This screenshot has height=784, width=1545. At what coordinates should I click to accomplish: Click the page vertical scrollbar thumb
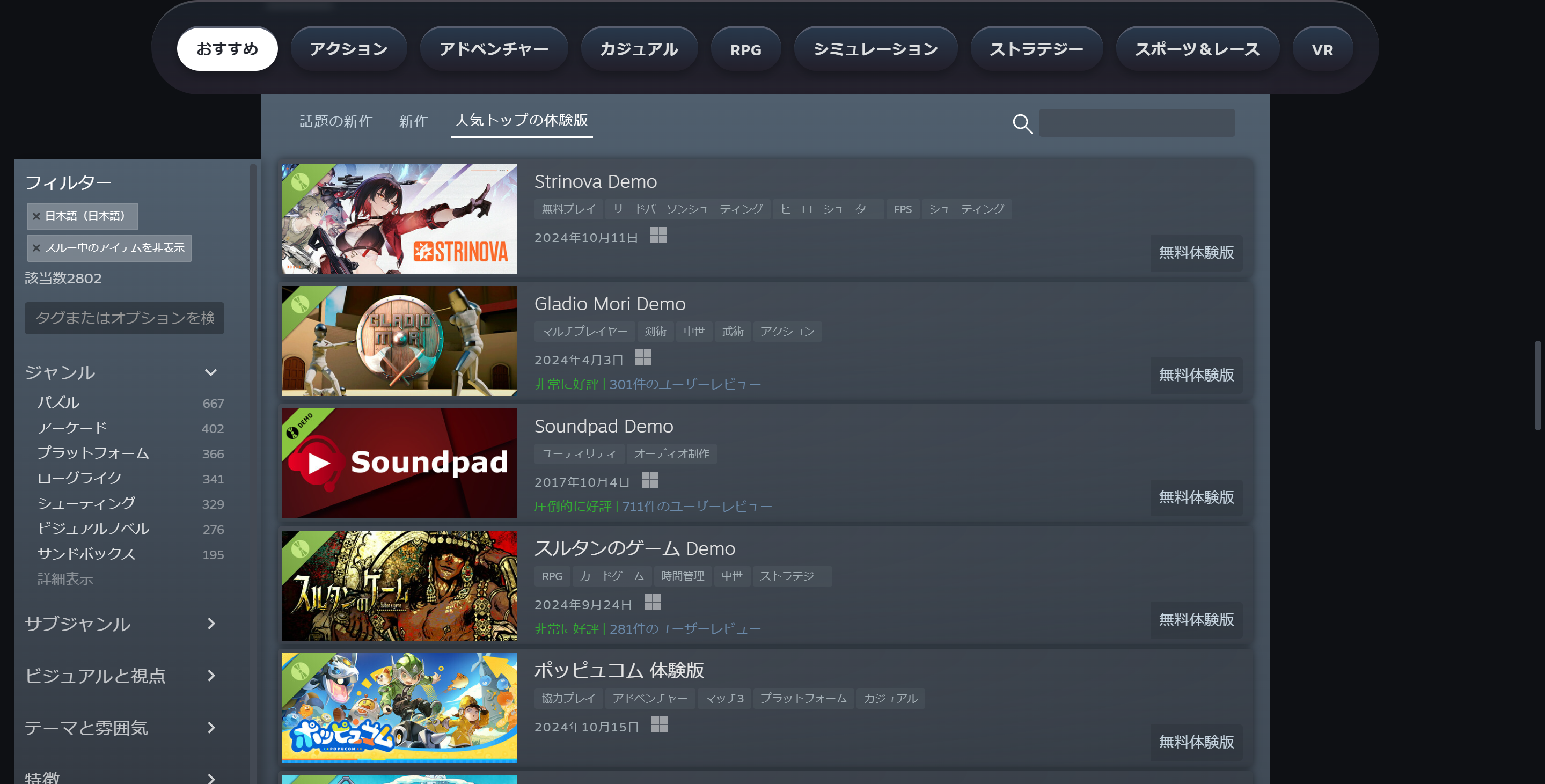coord(1538,385)
